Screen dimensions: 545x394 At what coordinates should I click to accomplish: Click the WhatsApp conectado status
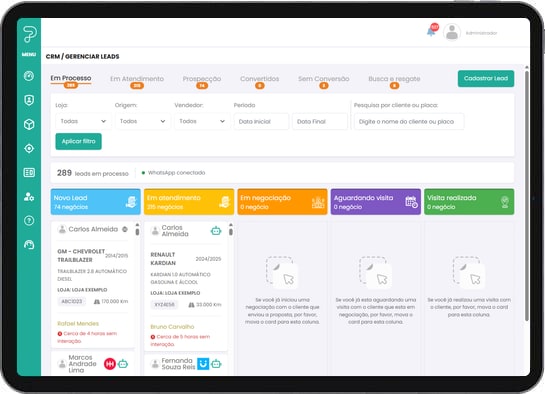coord(173,173)
